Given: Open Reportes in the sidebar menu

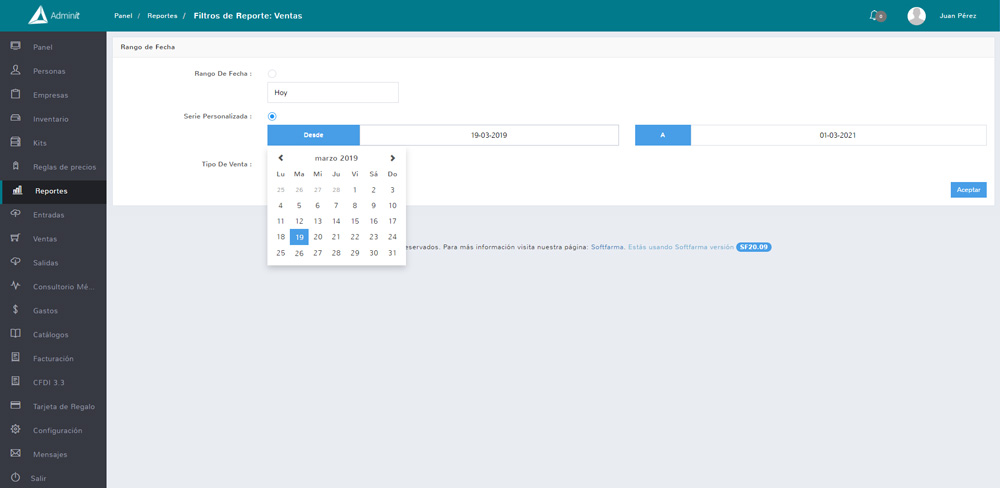Looking at the screenshot, I should click(51, 191).
